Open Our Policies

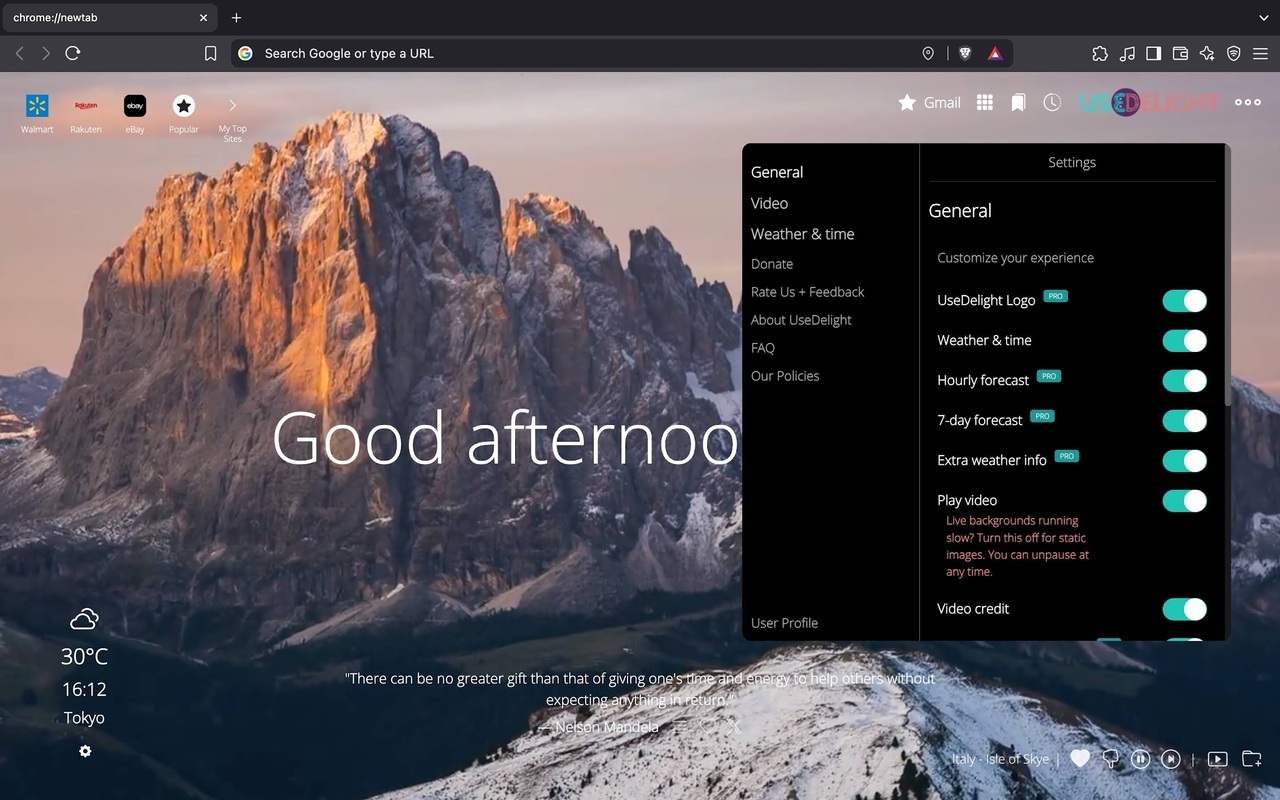pos(785,376)
